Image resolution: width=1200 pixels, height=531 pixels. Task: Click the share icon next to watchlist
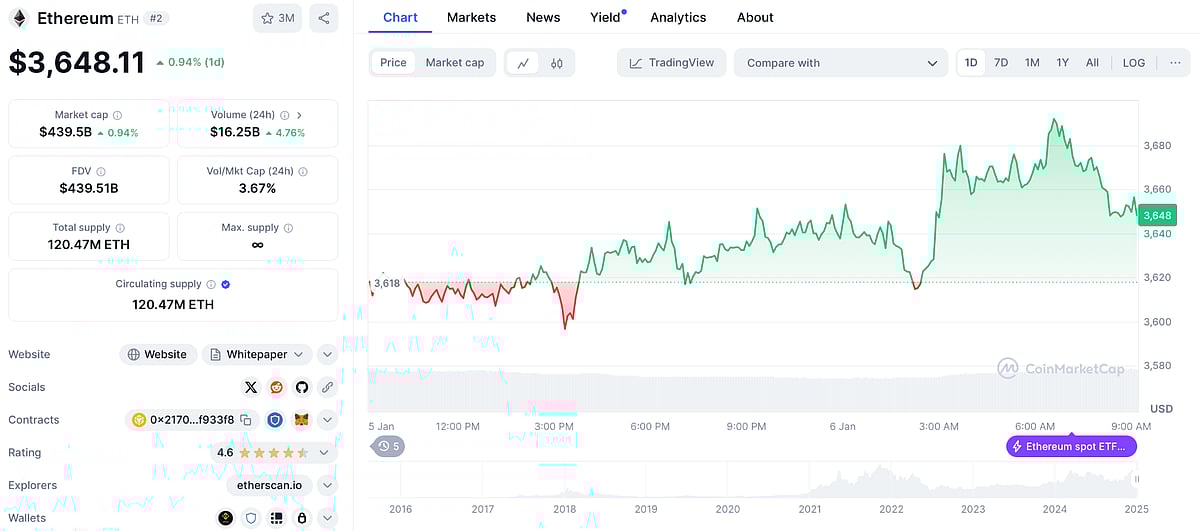click(323, 18)
